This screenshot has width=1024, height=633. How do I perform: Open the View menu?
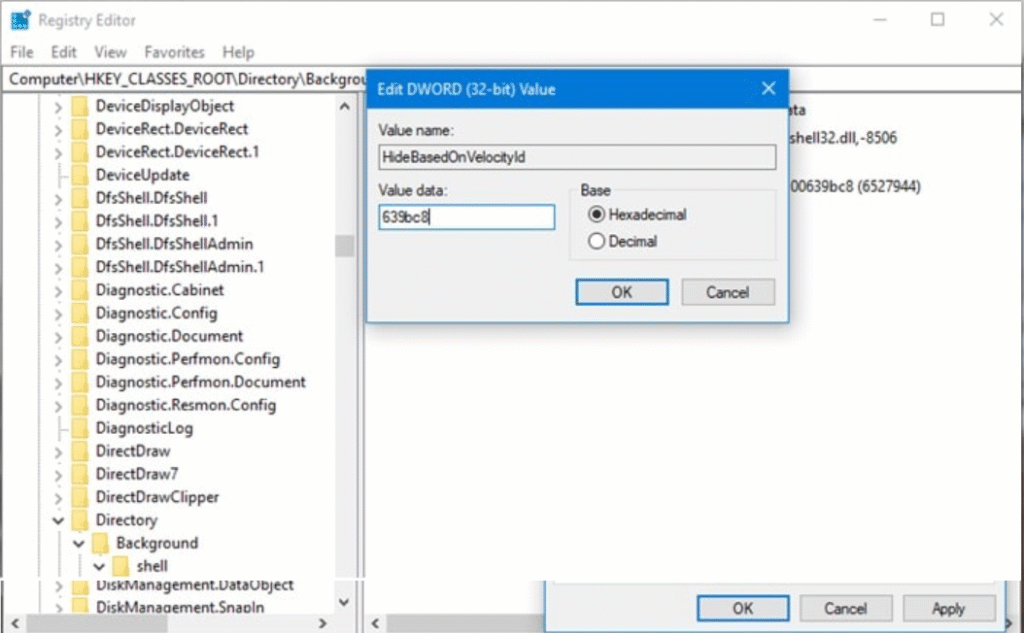[x=110, y=52]
